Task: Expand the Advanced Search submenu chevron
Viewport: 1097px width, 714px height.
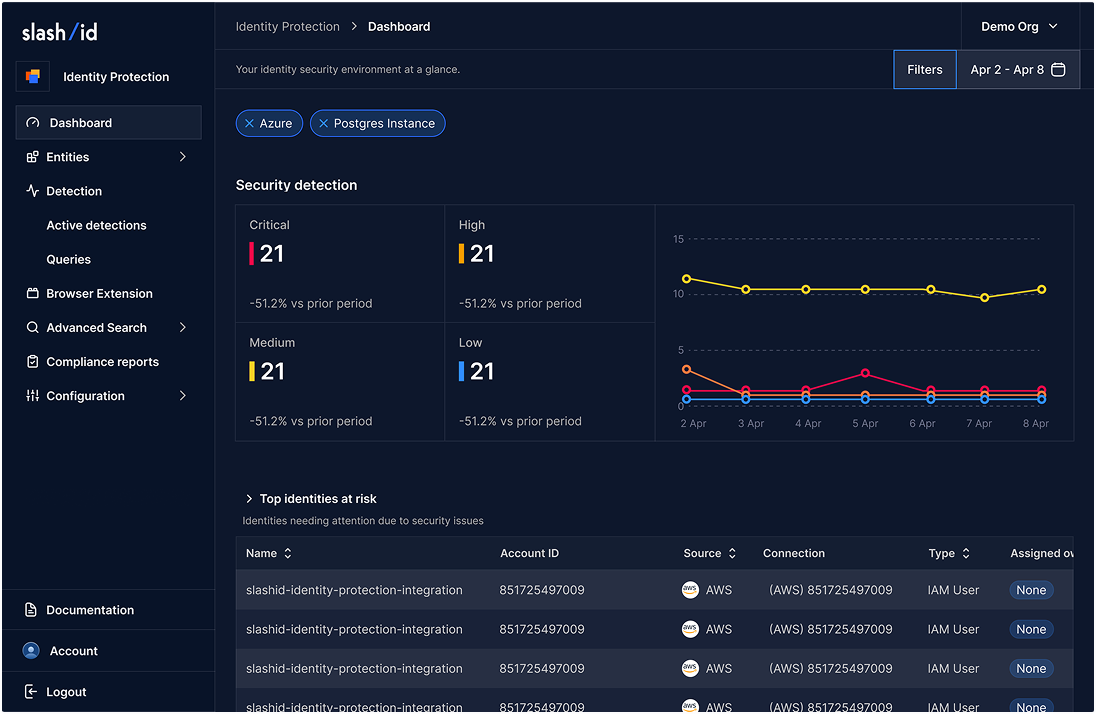Action: [182, 328]
